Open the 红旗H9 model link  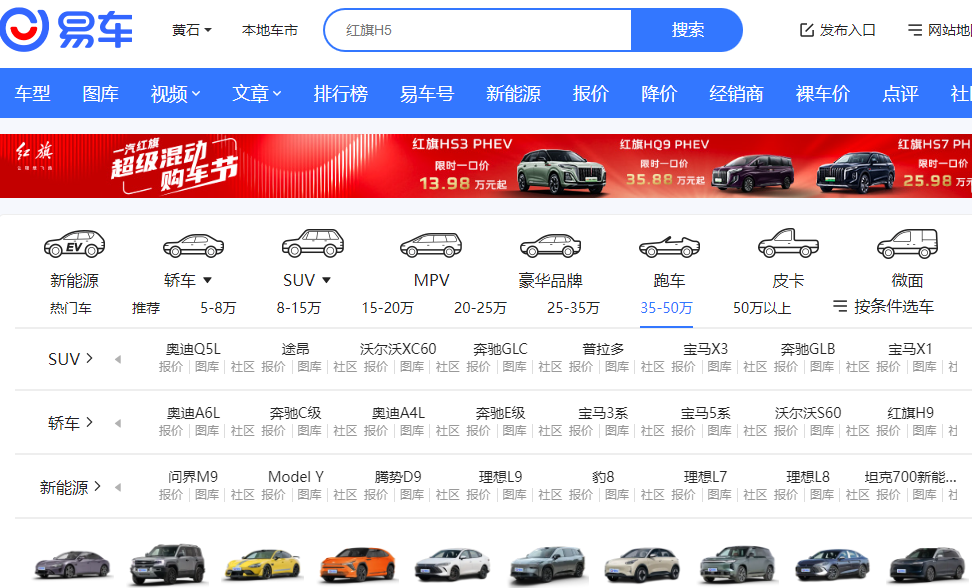point(910,413)
